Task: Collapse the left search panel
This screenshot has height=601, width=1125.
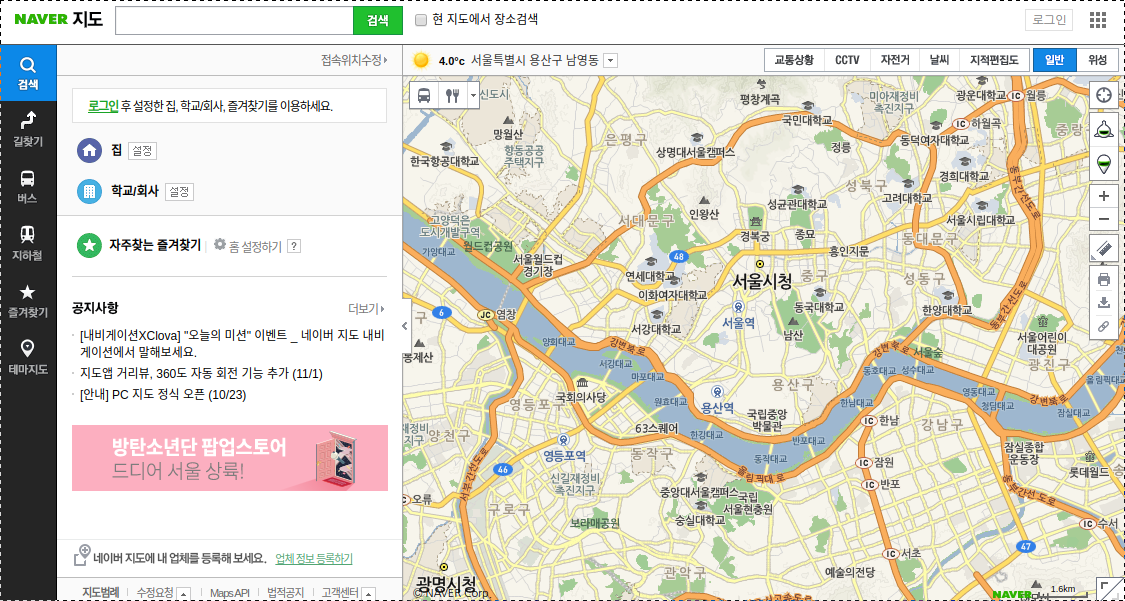Action: pyautogui.click(x=404, y=325)
